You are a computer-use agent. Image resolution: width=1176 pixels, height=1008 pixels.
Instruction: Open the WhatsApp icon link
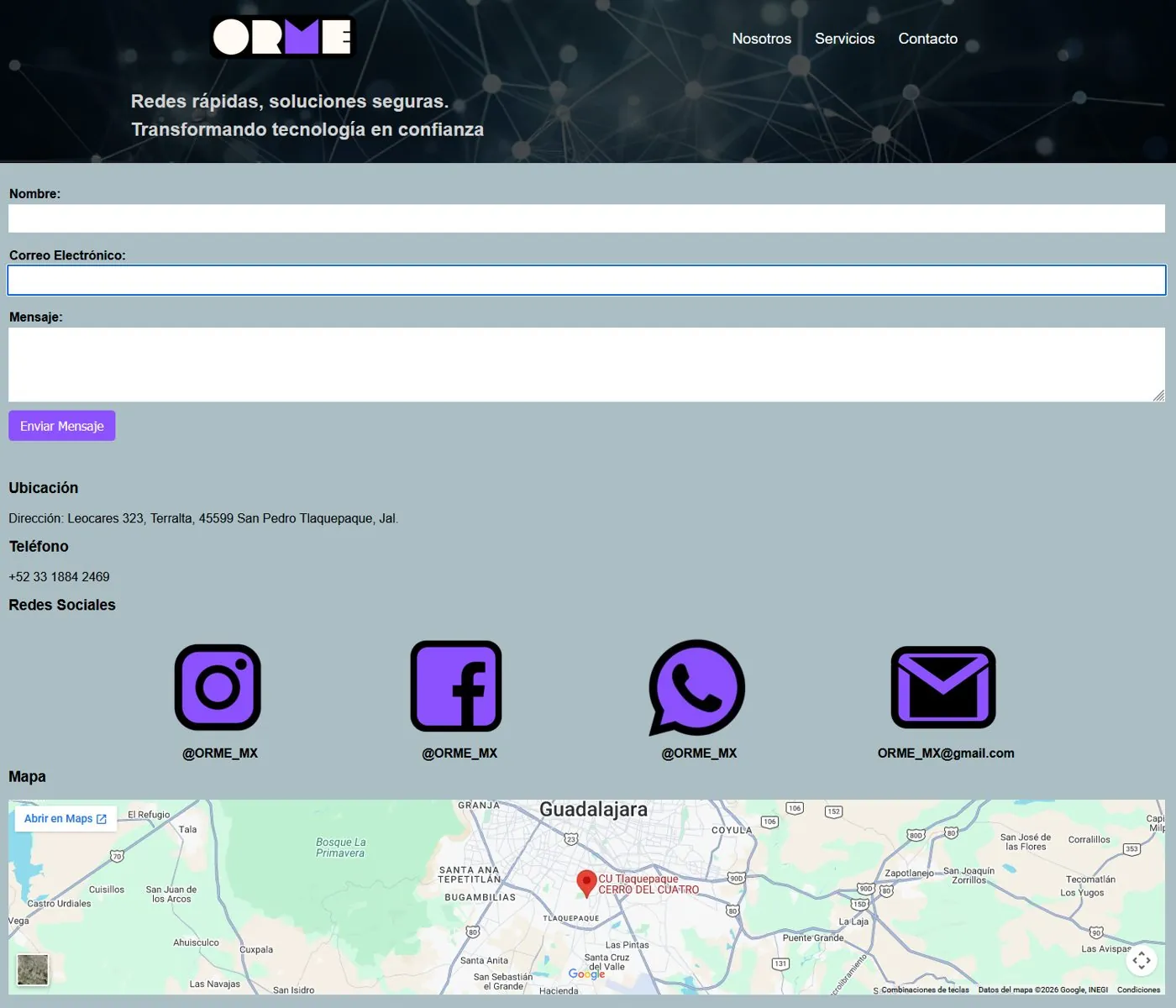coord(697,688)
